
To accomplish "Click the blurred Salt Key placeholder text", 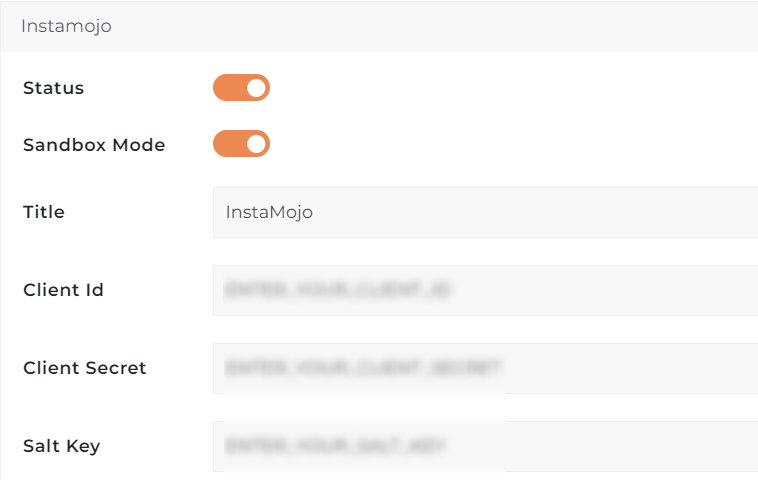I will click(335, 447).
